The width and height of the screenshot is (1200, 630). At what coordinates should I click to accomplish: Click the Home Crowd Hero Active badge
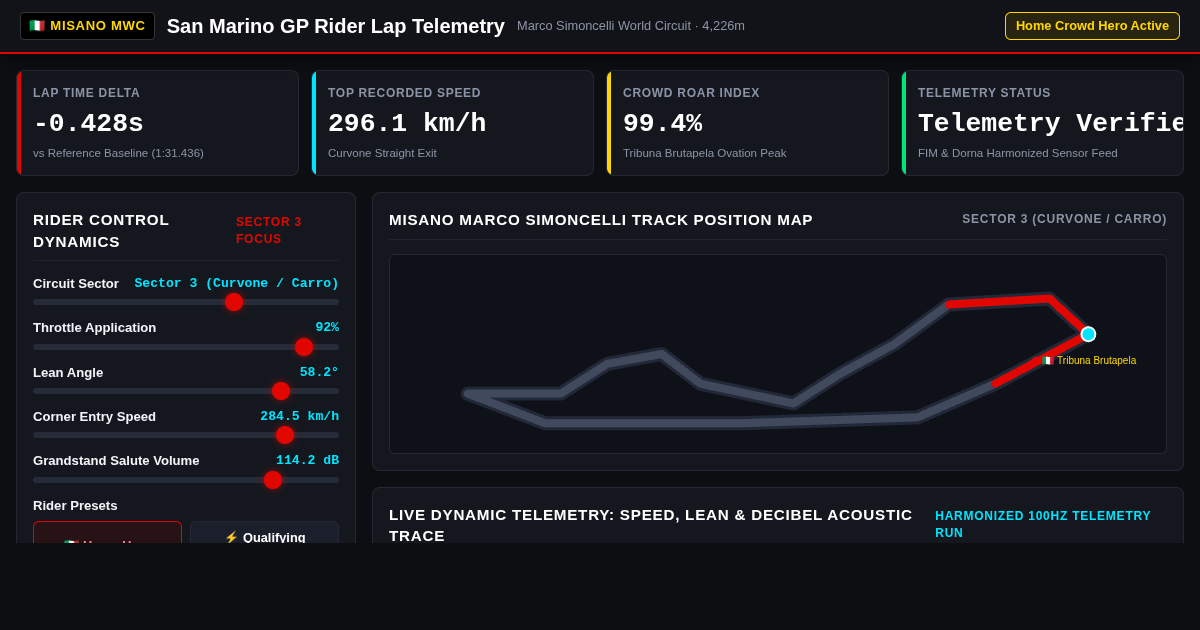1092,26
